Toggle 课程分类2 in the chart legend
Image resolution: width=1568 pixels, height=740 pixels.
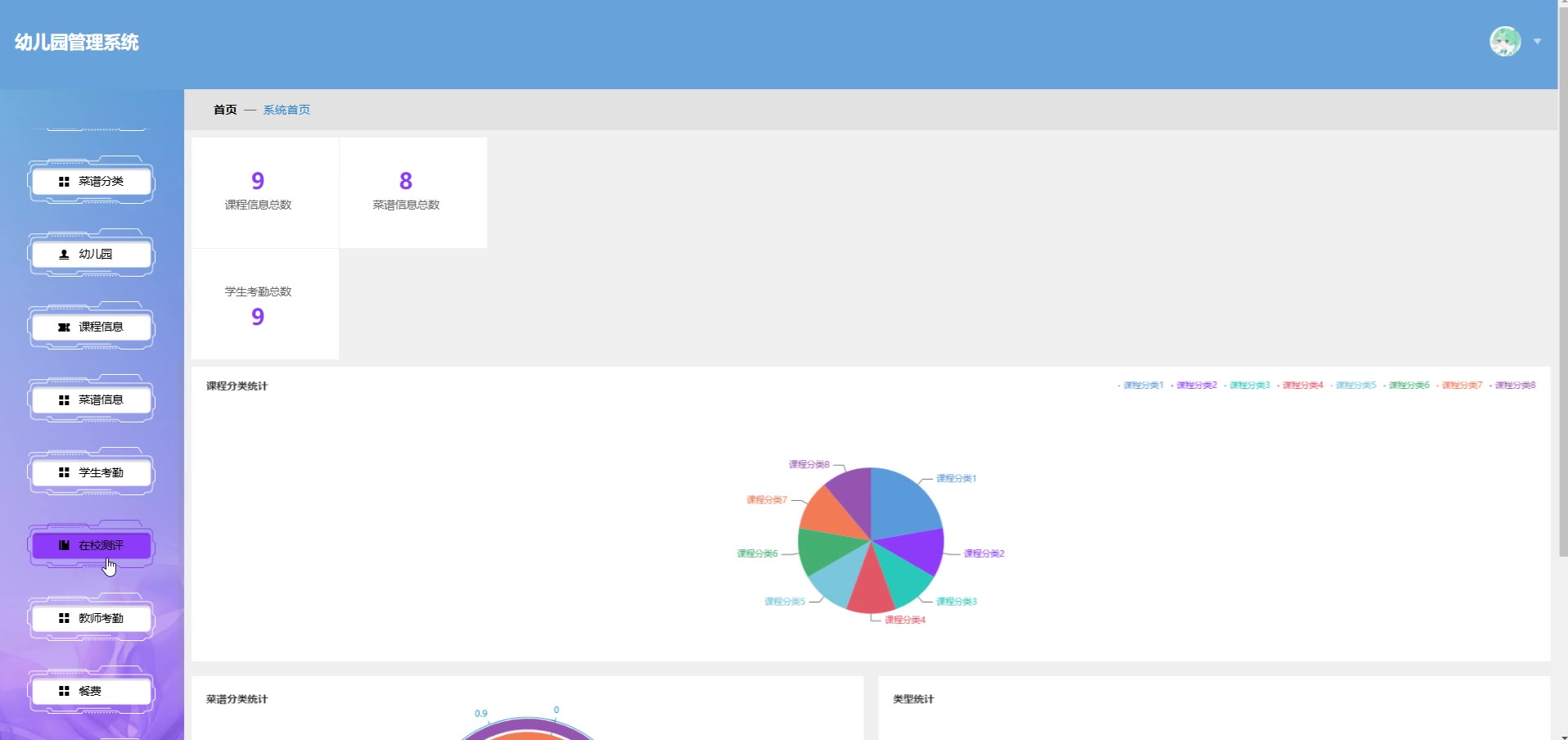1194,386
